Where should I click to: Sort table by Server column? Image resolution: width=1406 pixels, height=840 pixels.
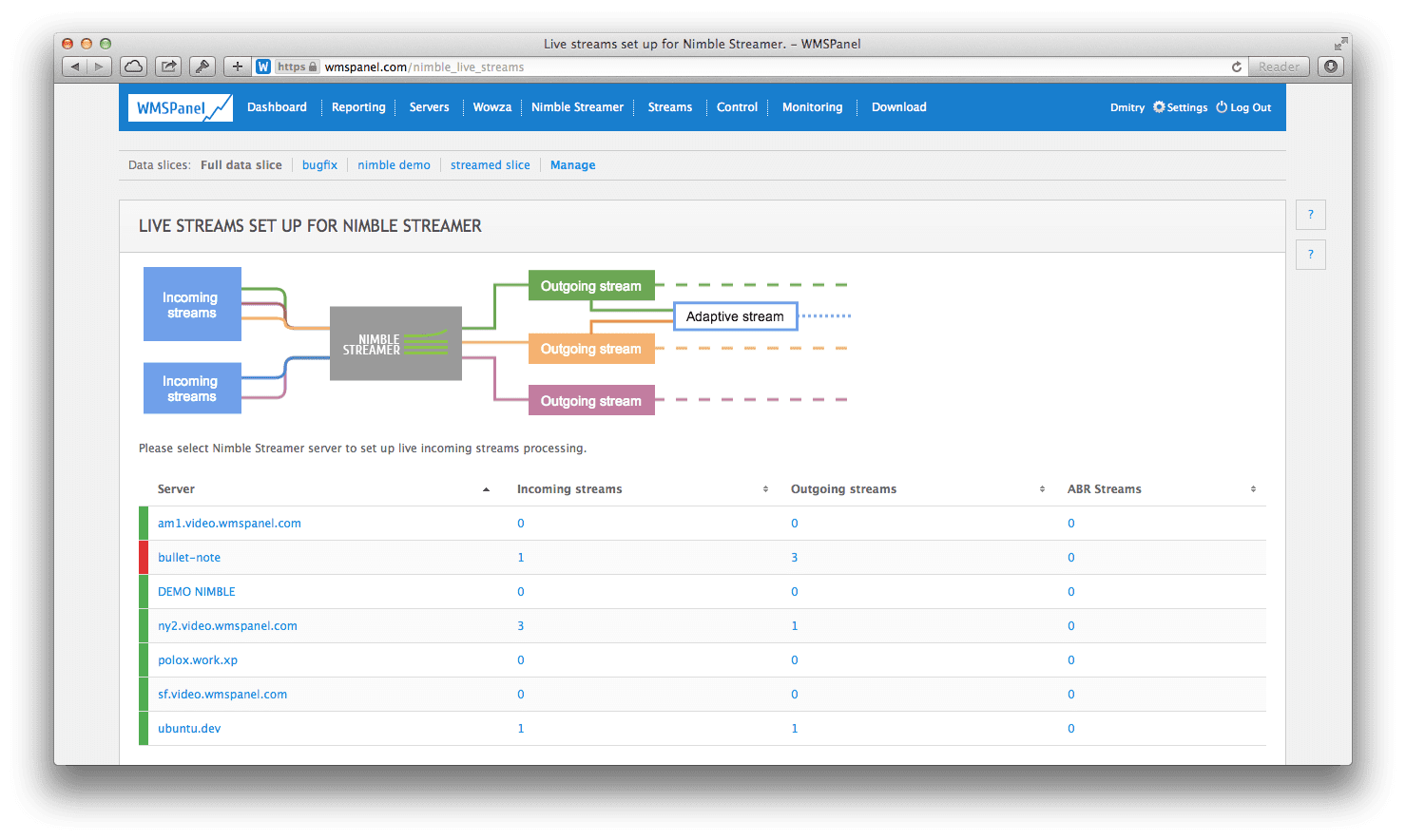point(323,489)
